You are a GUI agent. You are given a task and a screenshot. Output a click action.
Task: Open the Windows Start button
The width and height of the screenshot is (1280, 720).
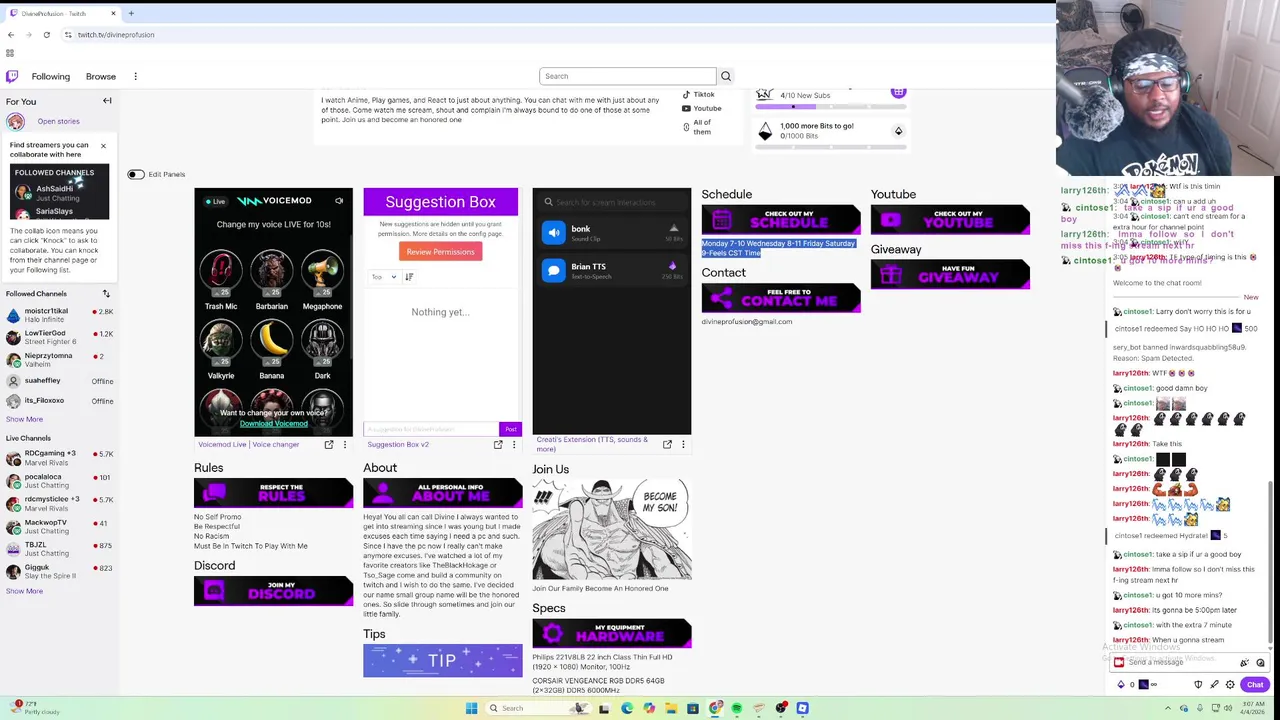(471, 708)
